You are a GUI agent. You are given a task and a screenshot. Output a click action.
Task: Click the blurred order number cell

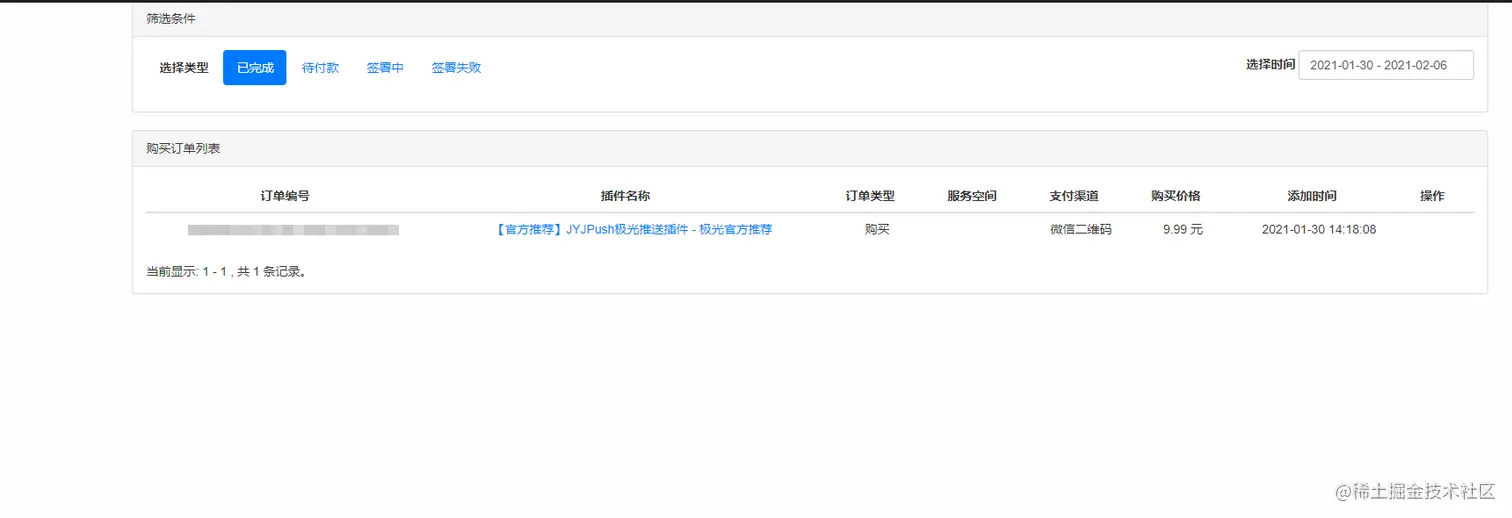(293, 230)
